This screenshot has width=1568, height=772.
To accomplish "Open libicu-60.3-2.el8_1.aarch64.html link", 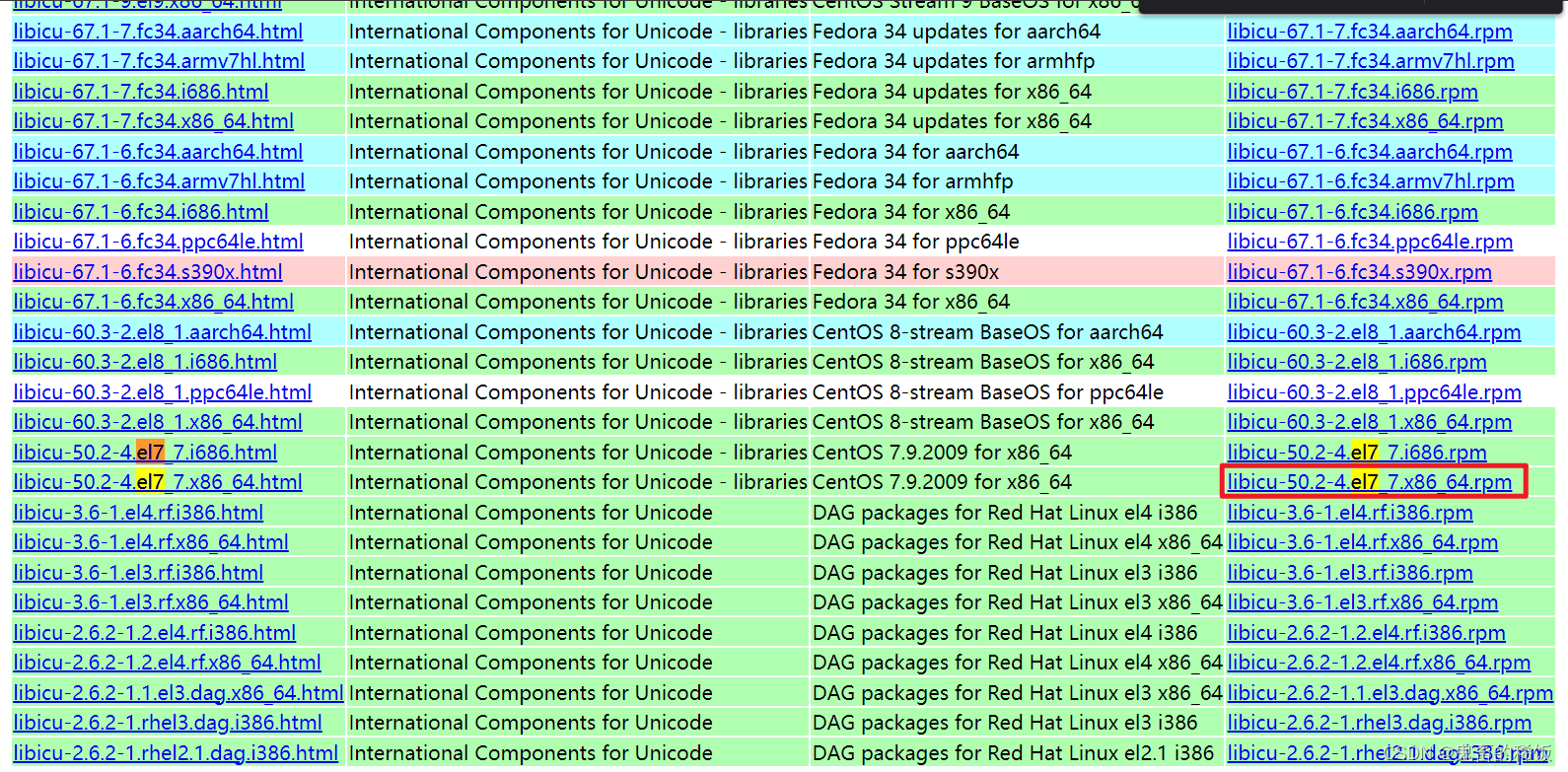I will [162, 332].
